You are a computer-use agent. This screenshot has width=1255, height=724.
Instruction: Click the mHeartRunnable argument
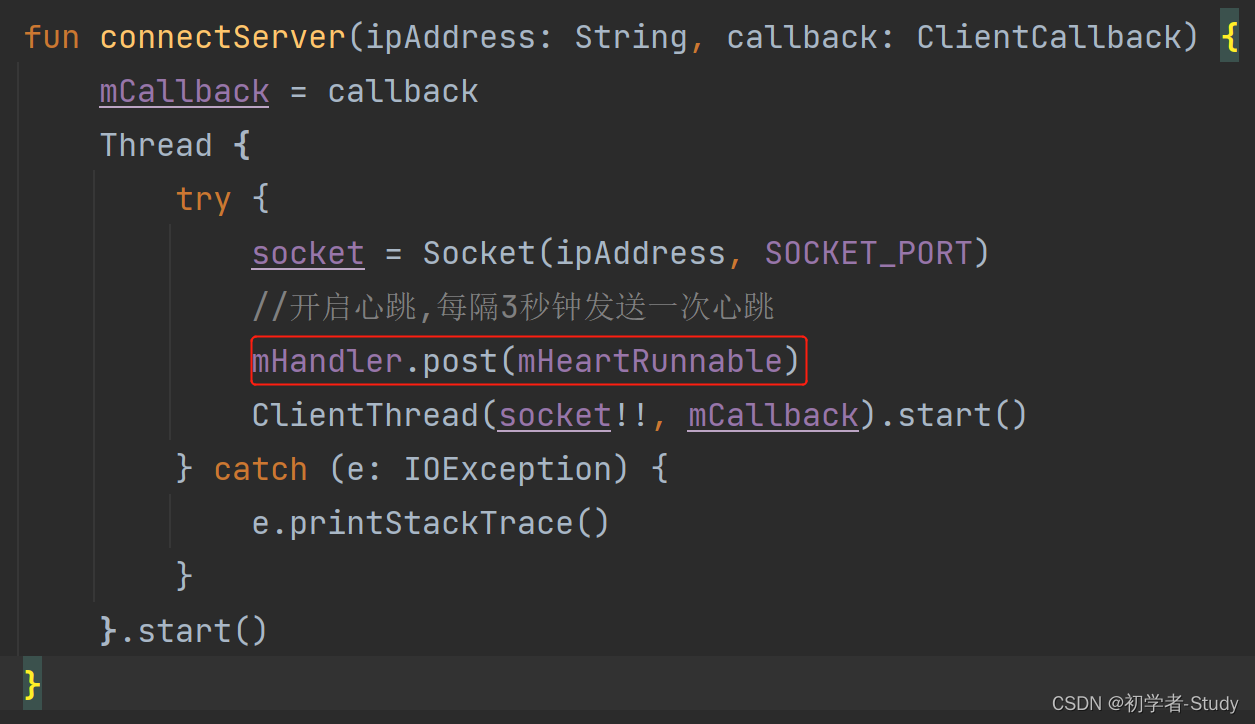click(650, 362)
